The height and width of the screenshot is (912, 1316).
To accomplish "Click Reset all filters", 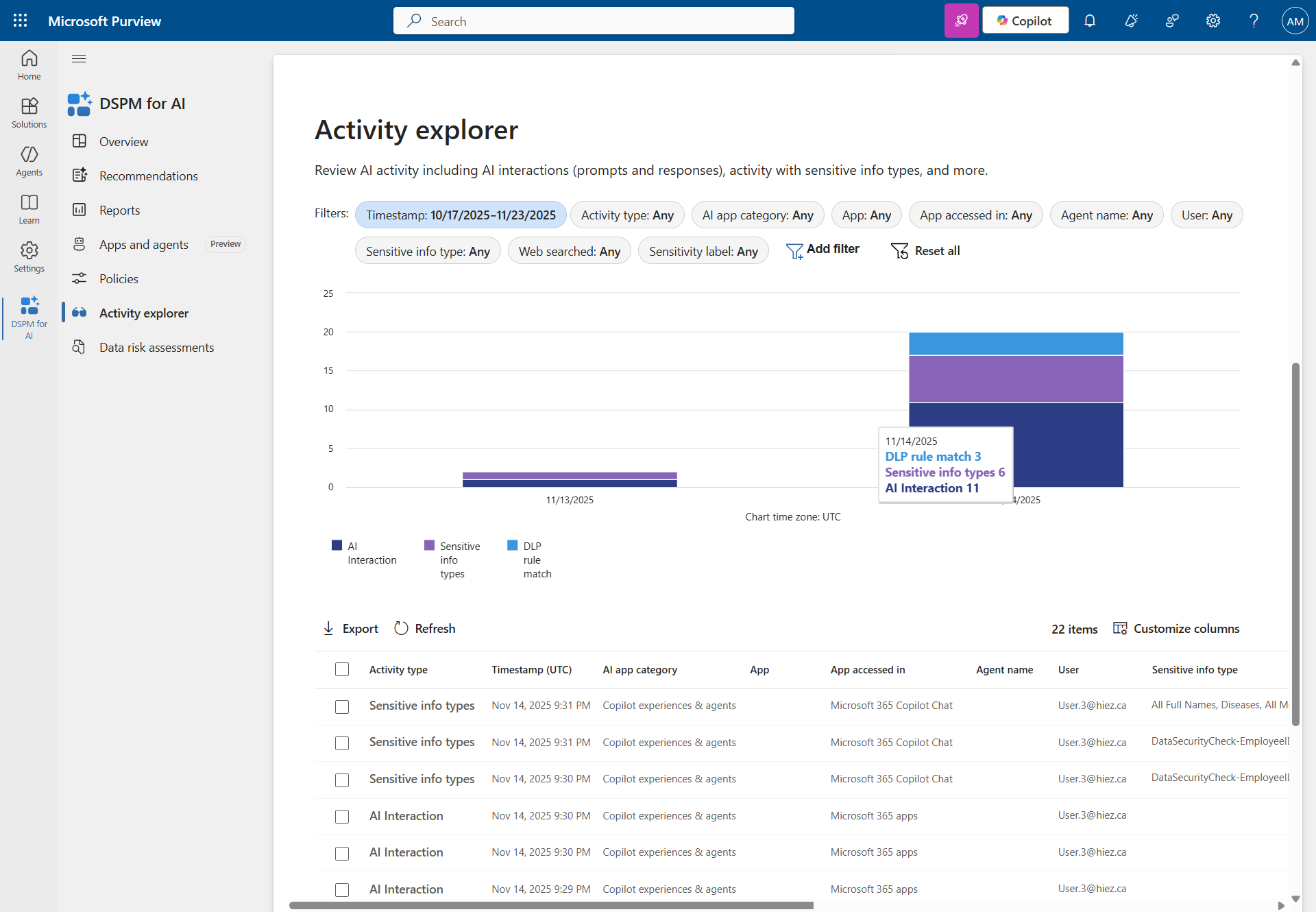I will click(925, 251).
